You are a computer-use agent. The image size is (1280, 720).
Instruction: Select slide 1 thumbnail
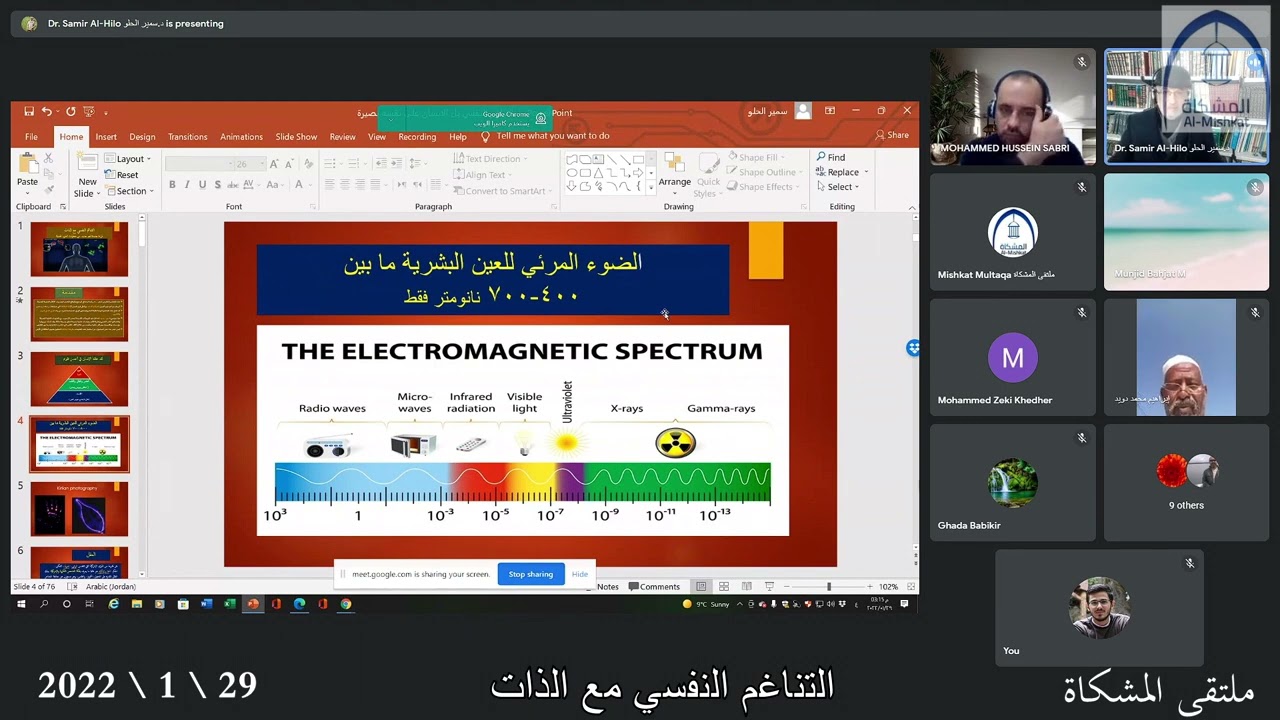[x=79, y=249]
